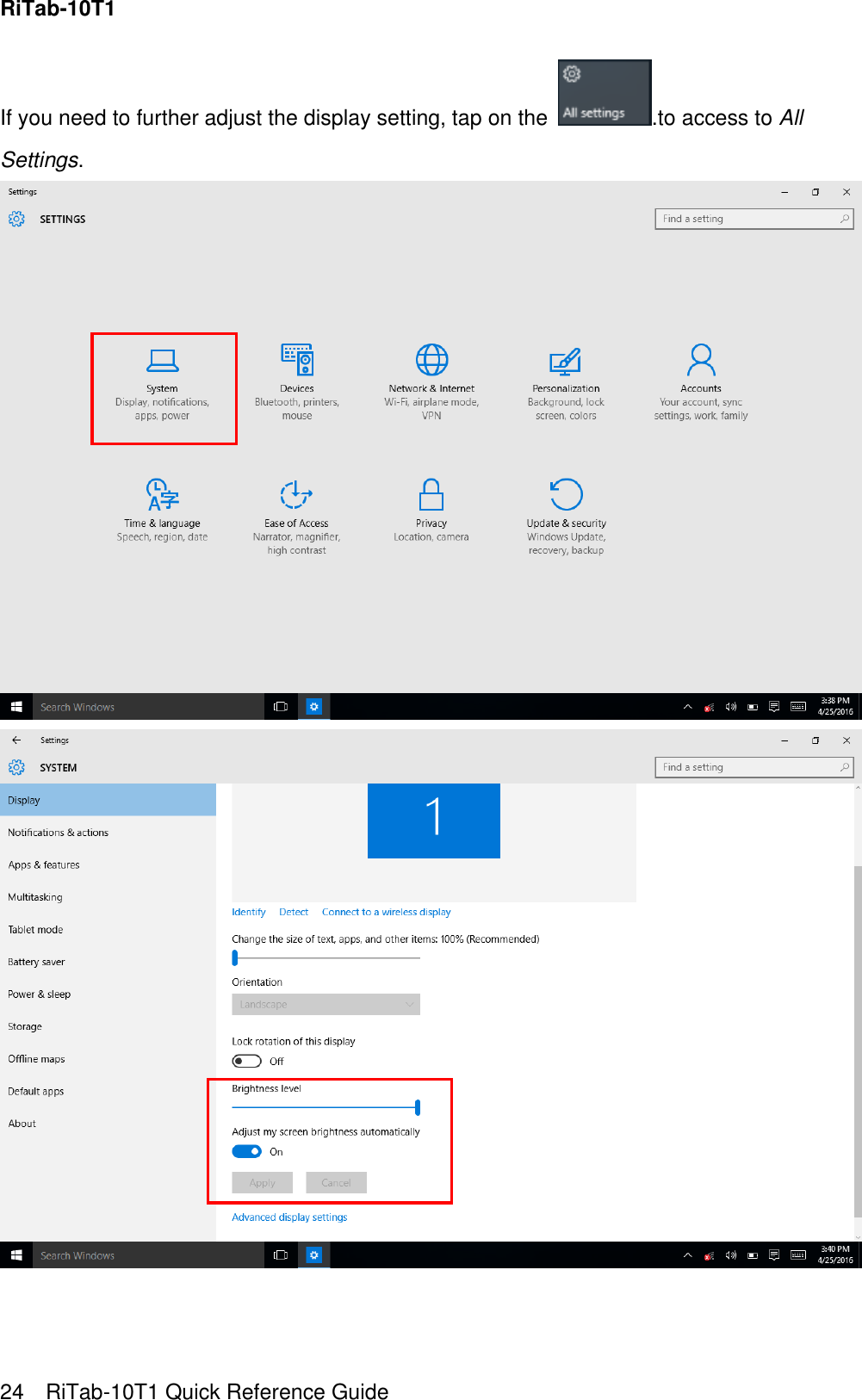Click the Apply button
The width and height of the screenshot is (862, 1400).
pyautogui.click(x=262, y=1182)
